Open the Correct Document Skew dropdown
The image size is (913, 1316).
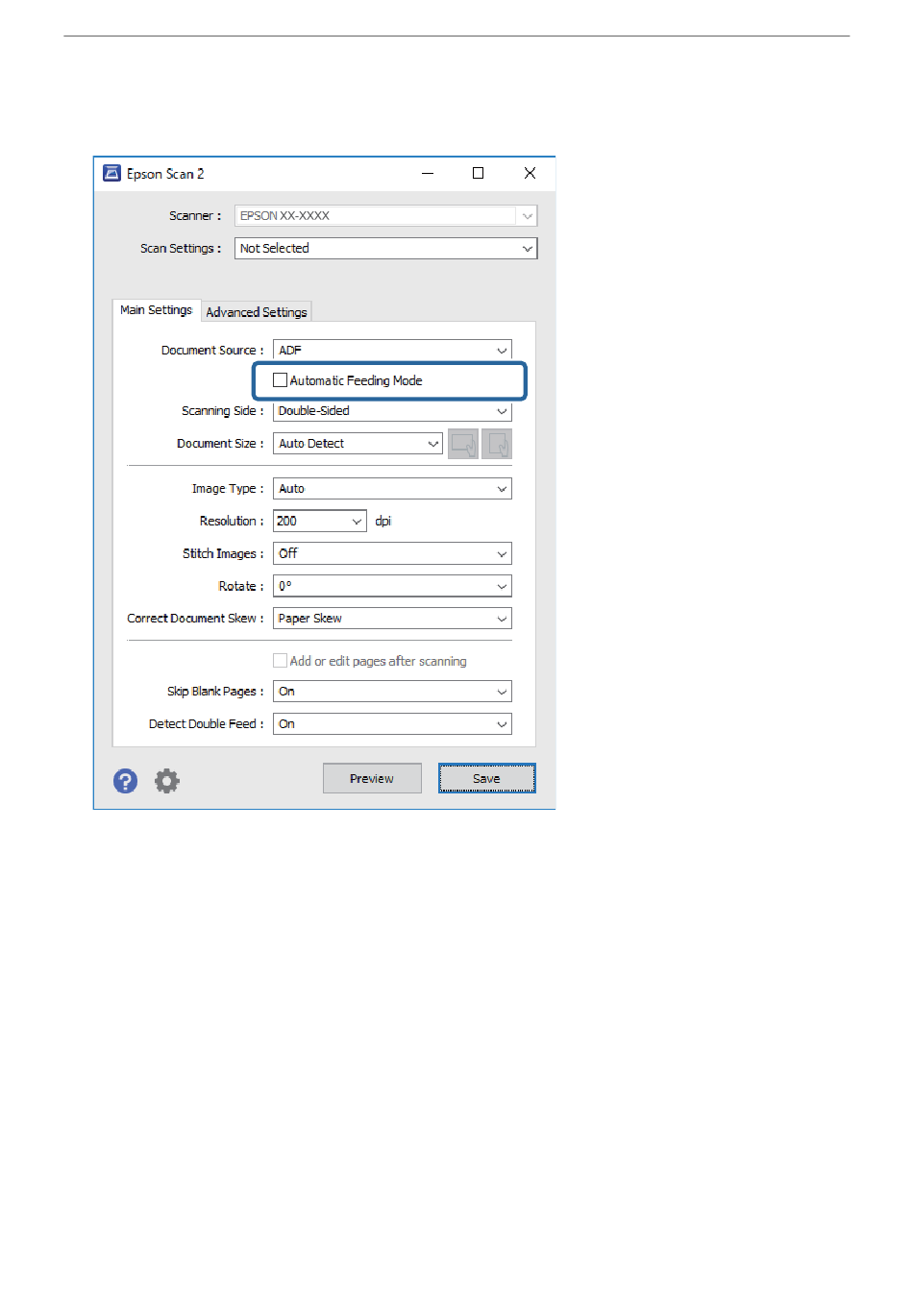pos(392,619)
